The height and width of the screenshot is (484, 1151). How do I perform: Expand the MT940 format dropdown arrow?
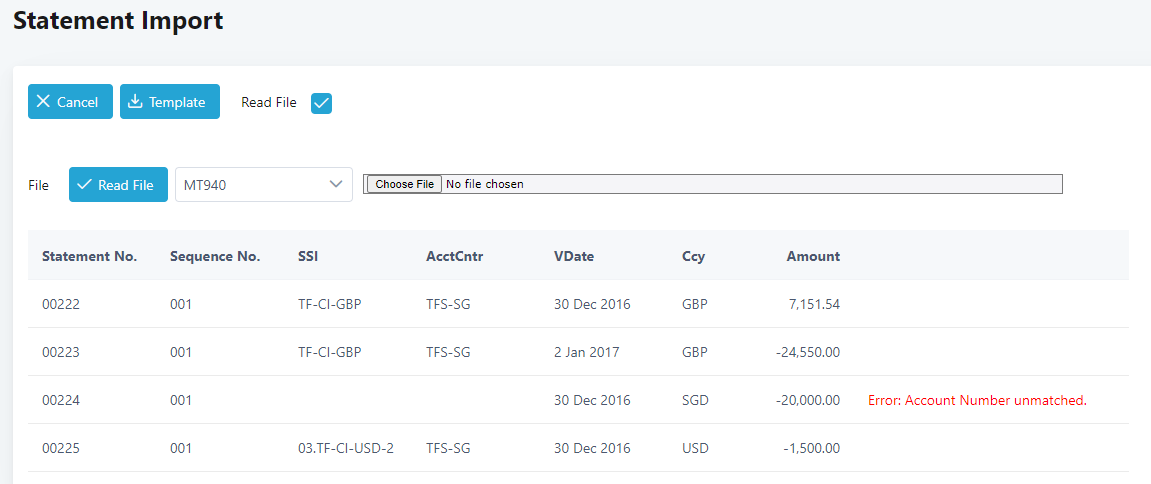click(x=336, y=184)
